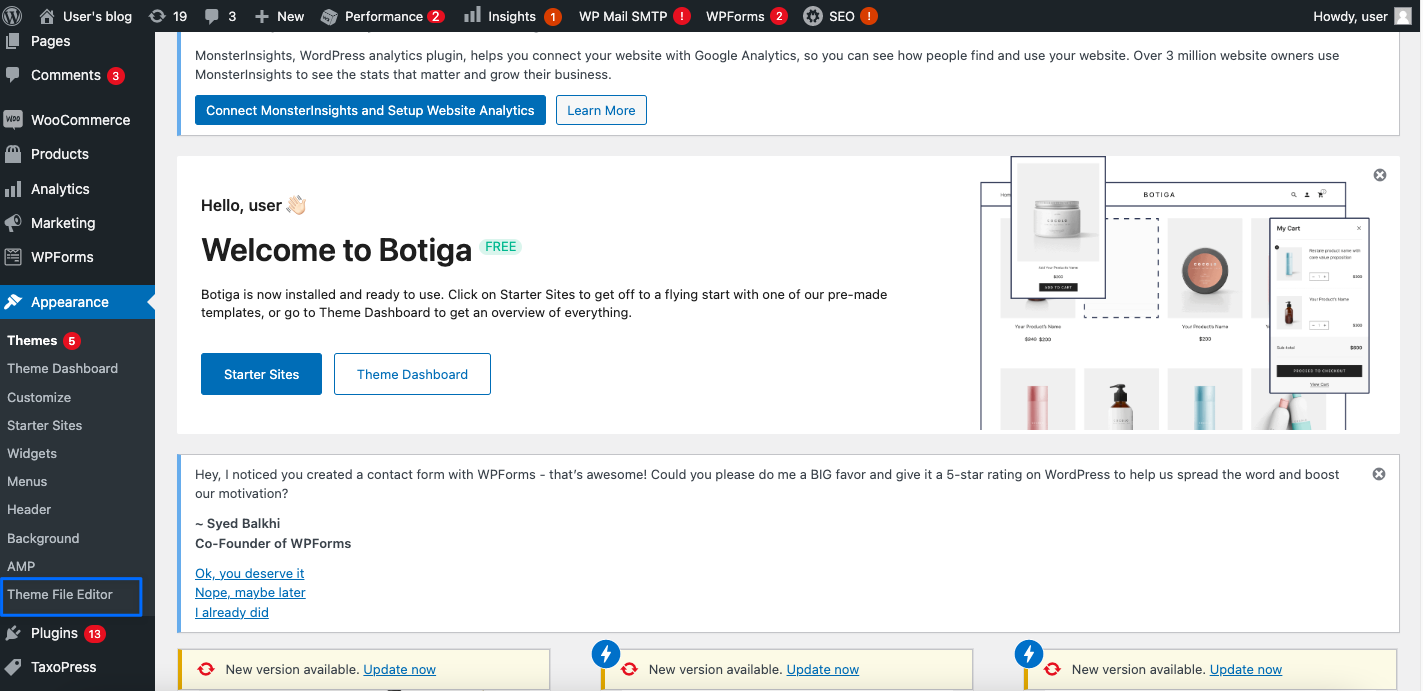
Task: Open Menus under Appearance
Action: 27,482
